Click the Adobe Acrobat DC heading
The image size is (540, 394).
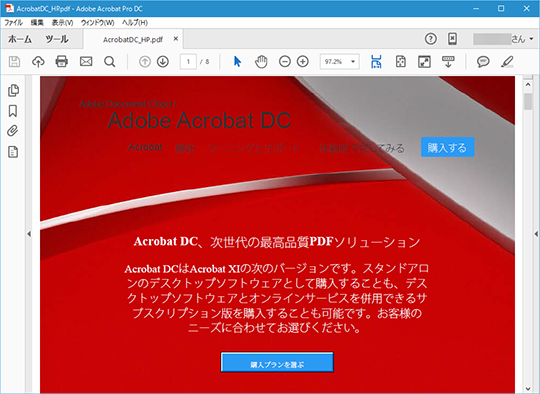(199, 121)
